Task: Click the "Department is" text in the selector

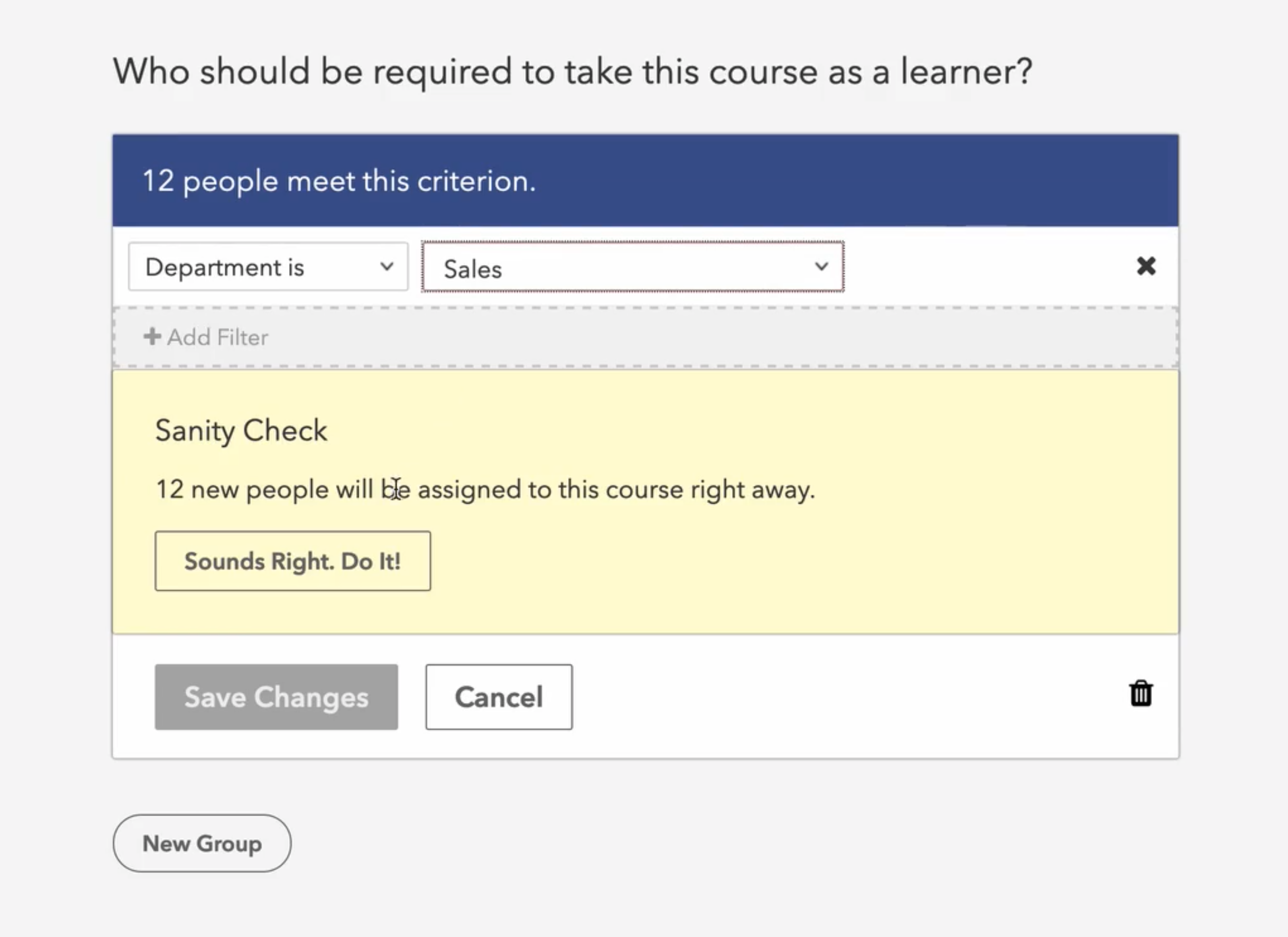Action: coord(225,267)
